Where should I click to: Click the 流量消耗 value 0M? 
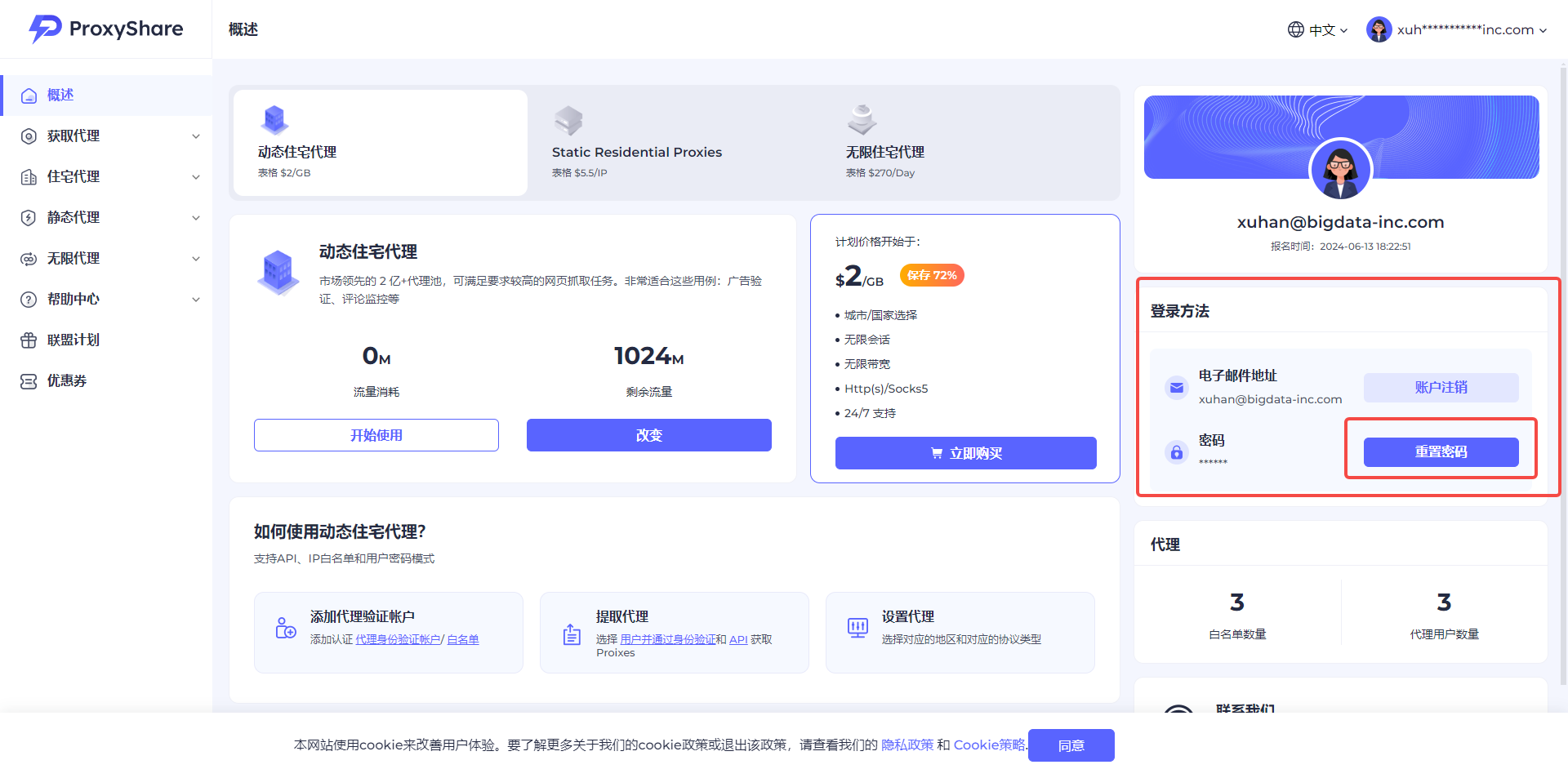pos(376,356)
